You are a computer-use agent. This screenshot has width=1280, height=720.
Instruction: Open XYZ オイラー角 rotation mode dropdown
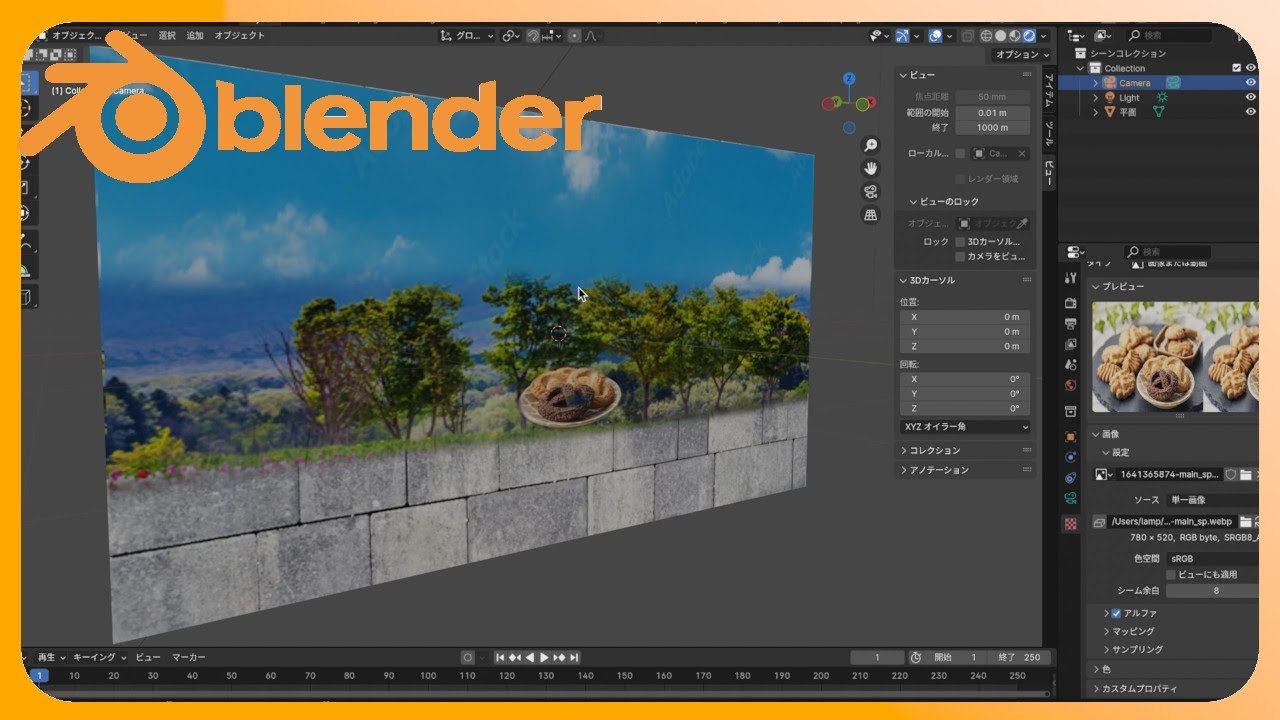(x=965, y=427)
